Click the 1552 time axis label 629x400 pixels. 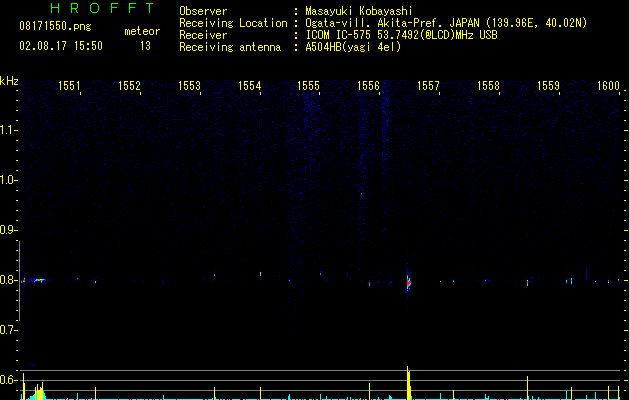coord(129,85)
